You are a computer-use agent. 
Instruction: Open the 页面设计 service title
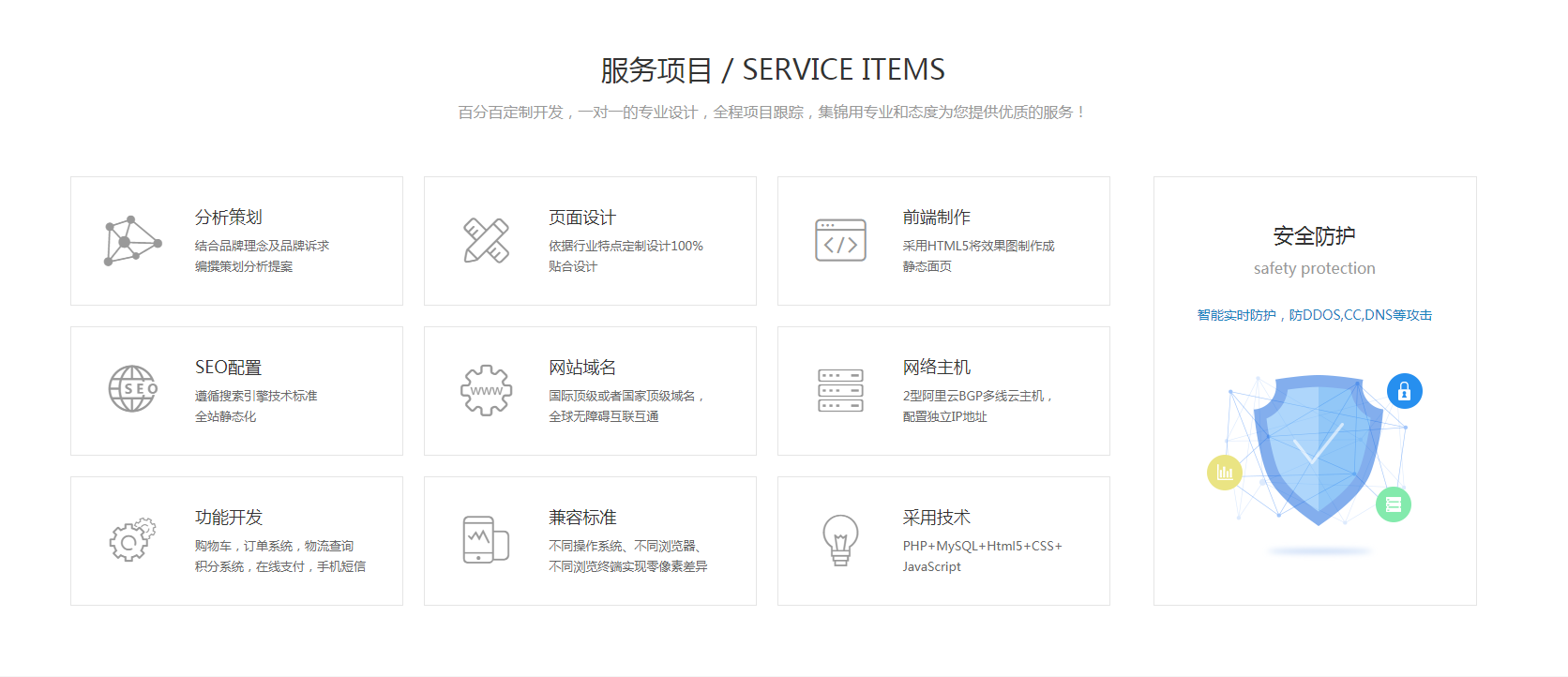click(x=582, y=218)
